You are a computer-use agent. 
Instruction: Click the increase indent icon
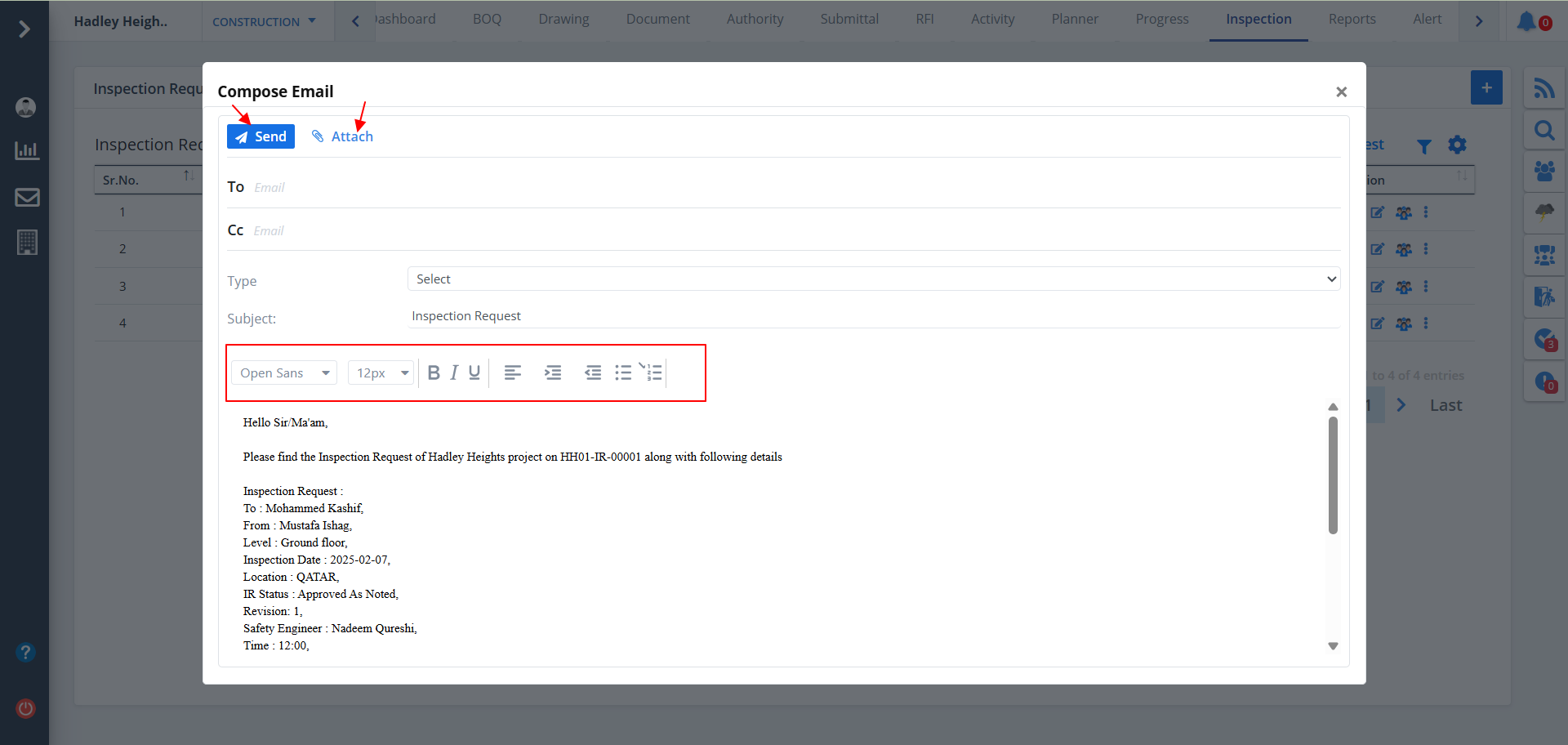[553, 373]
